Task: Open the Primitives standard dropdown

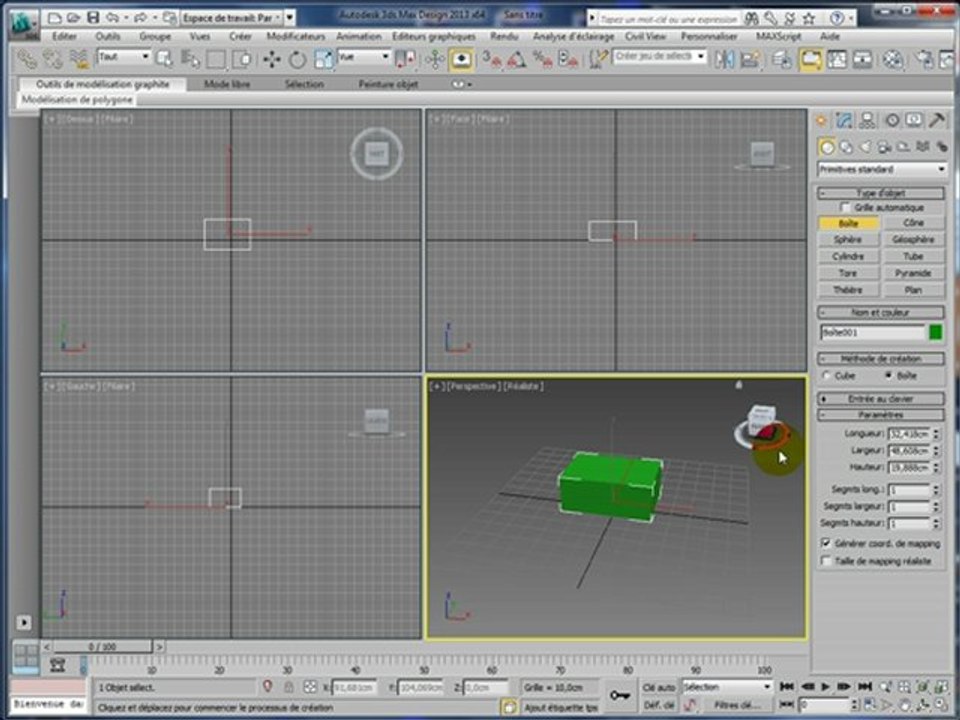Action: 882,169
